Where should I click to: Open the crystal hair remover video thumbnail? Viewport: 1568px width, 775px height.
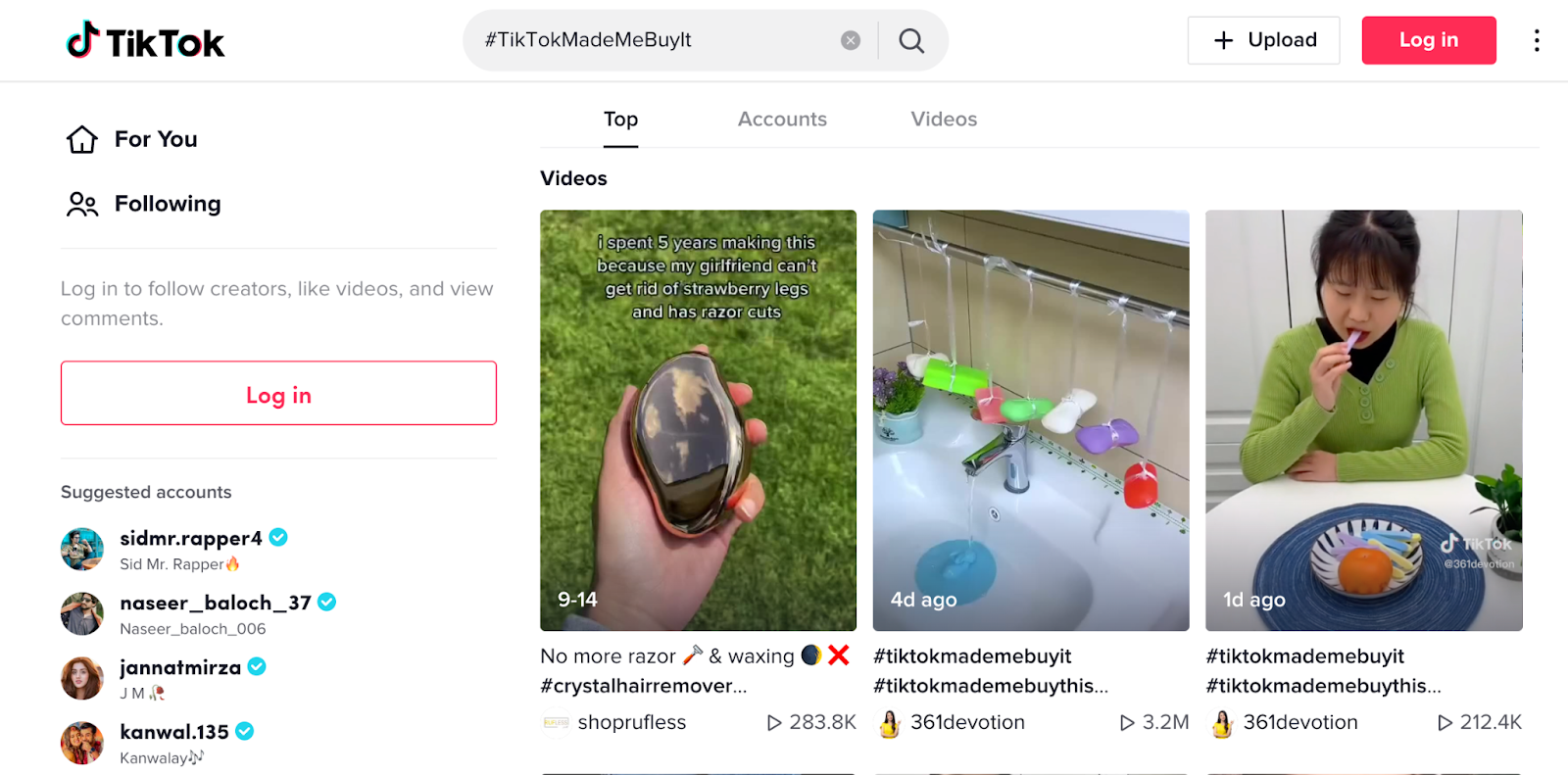click(x=698, y=420)
